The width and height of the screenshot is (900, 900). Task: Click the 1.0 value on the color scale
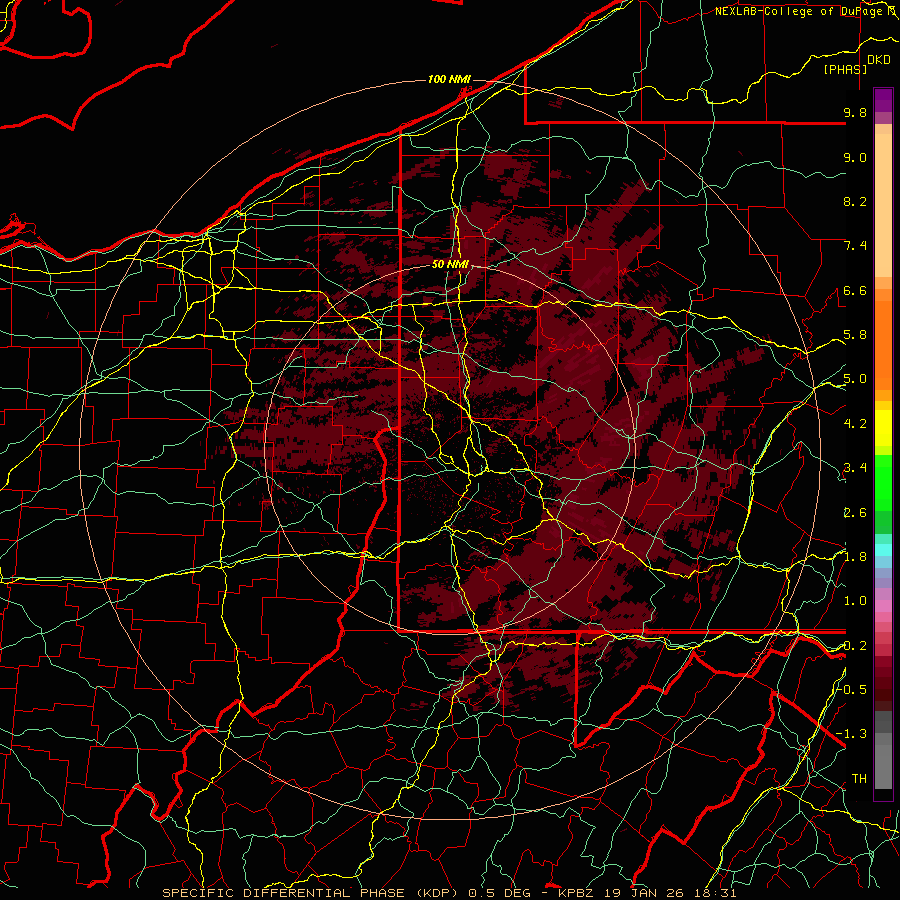tap(855, 601)
